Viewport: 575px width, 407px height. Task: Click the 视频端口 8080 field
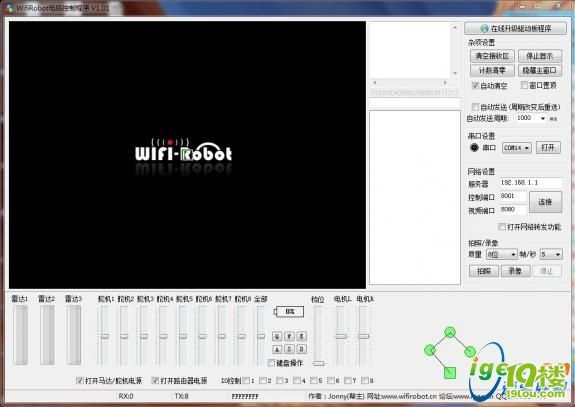click(513, 209)
